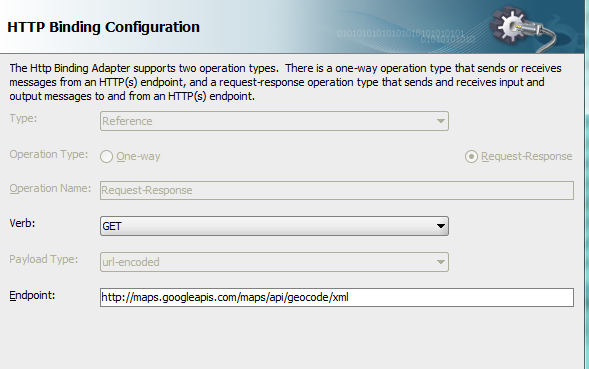This screenshot has height=369, width=589.
Task: Click into the Endpoint URL field
Action: (x=337, y=297)
